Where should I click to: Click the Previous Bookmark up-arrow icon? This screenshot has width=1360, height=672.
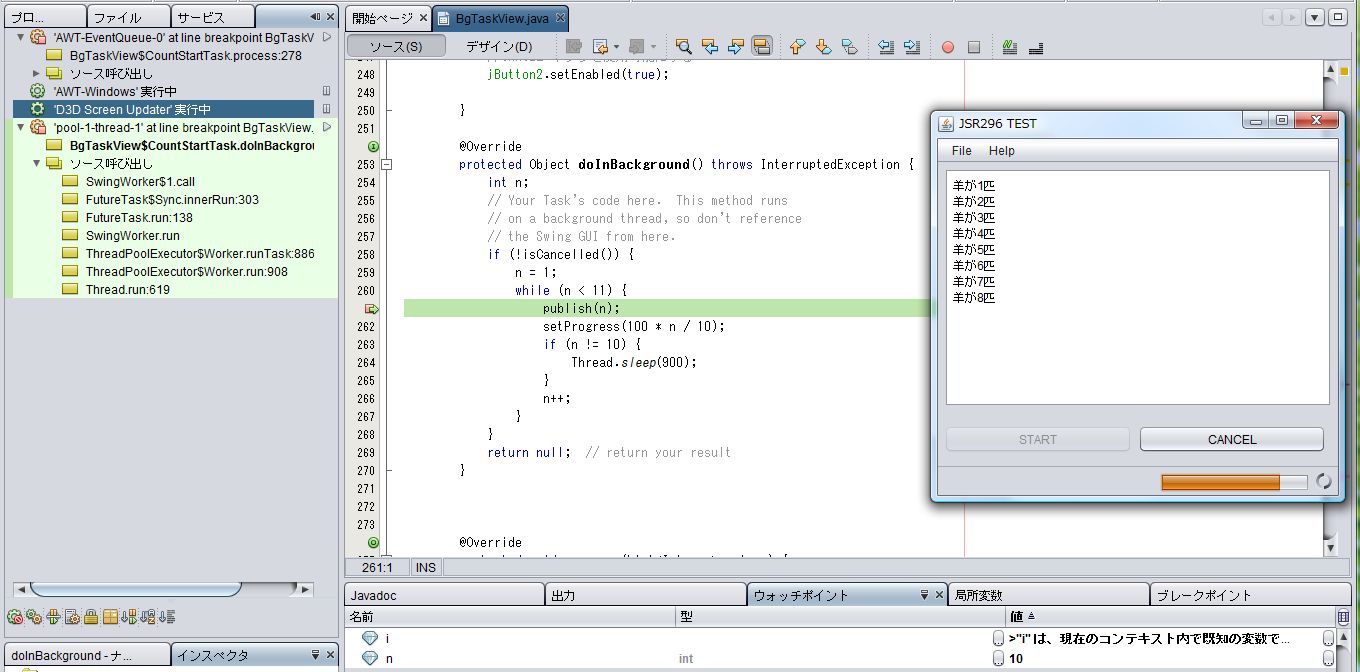coord(797,47)
